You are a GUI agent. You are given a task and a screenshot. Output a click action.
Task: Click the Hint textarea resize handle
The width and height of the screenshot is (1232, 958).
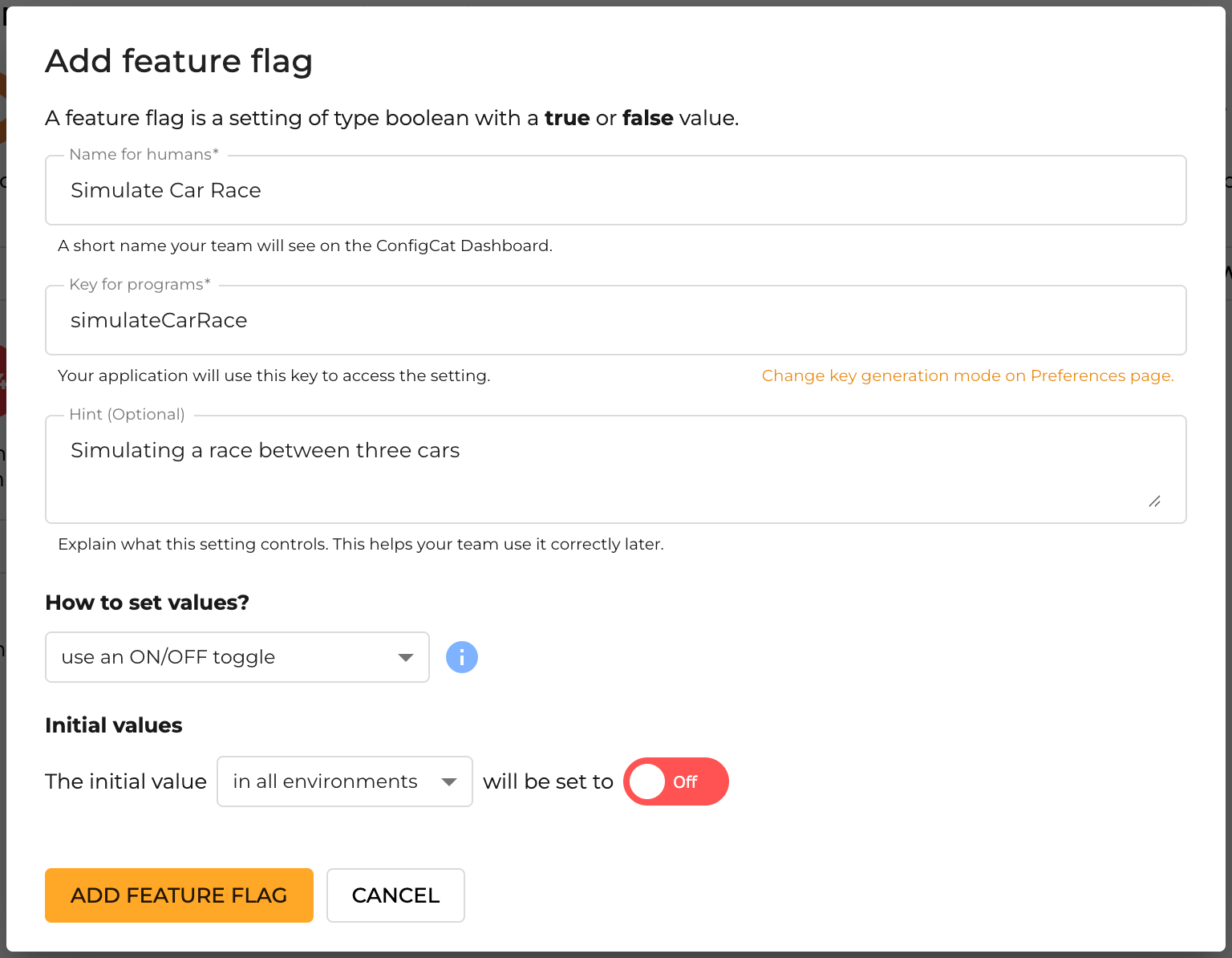[1155, 501]
